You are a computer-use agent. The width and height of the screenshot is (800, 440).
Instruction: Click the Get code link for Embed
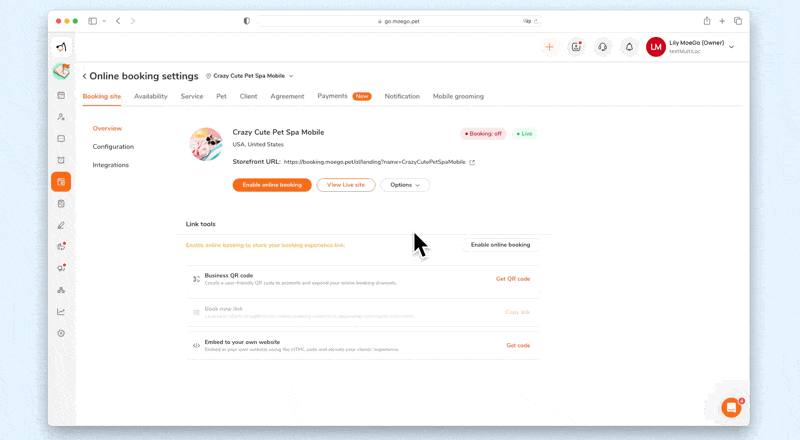pos(518,346)
